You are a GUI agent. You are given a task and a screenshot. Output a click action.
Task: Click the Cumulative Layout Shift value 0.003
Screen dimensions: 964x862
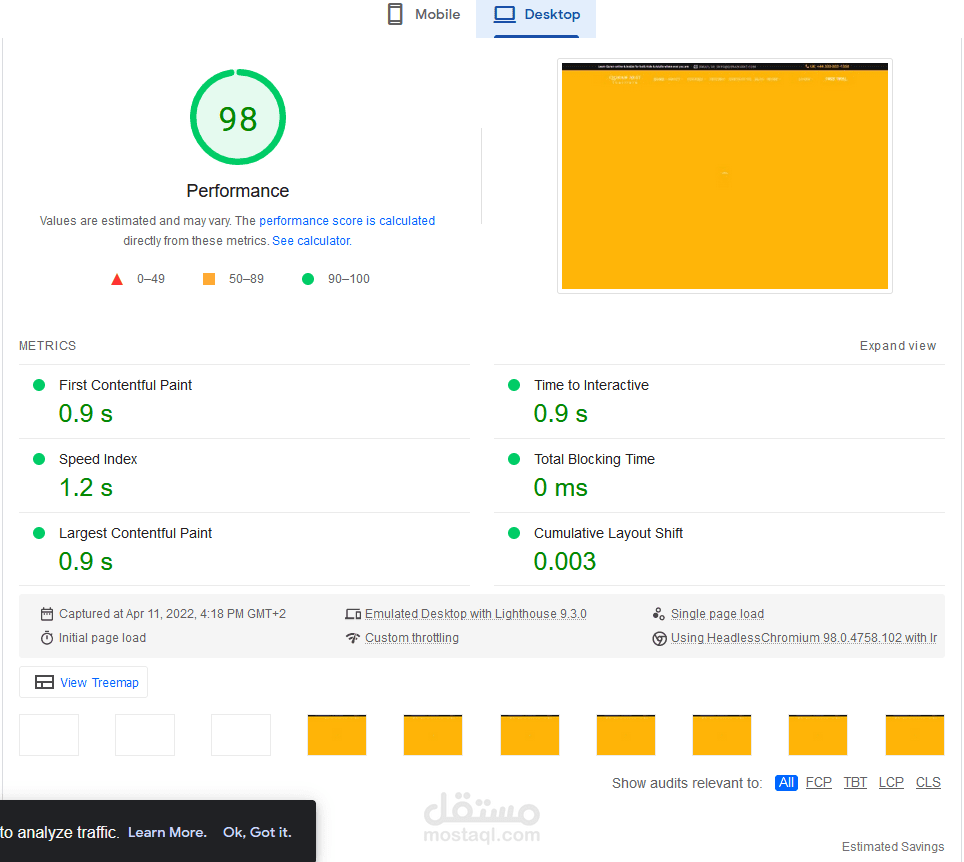click(565, 561)
